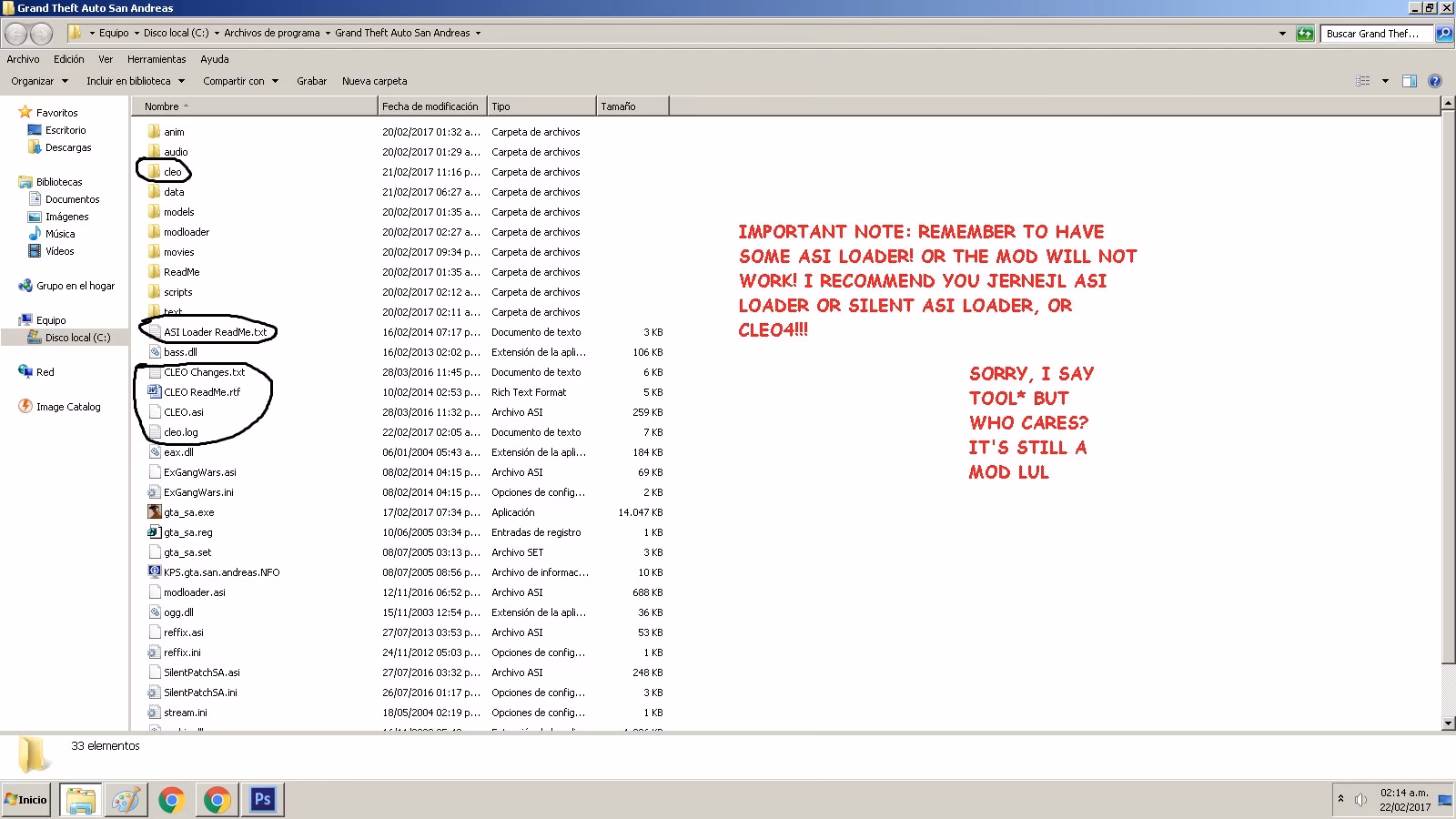Open Archivos de programa breadcrumb dropdown arrow
The image size is (1456, 819).
(327, 34)
